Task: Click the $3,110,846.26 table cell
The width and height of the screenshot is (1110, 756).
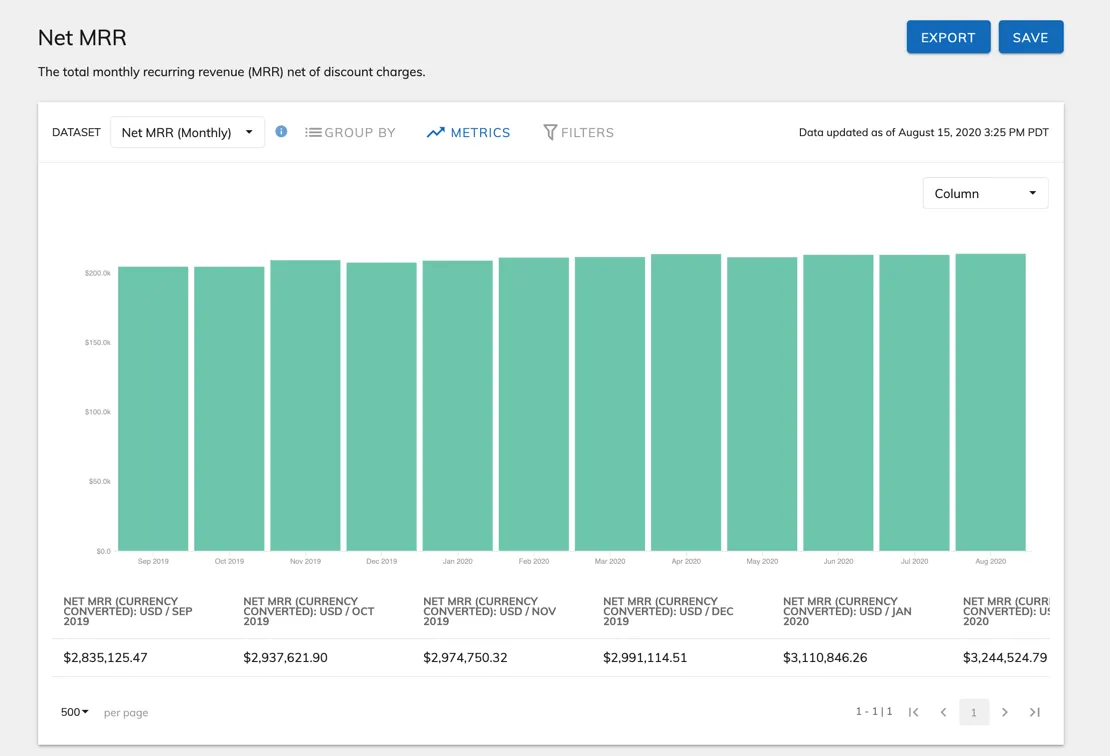Action: point(825,658)
